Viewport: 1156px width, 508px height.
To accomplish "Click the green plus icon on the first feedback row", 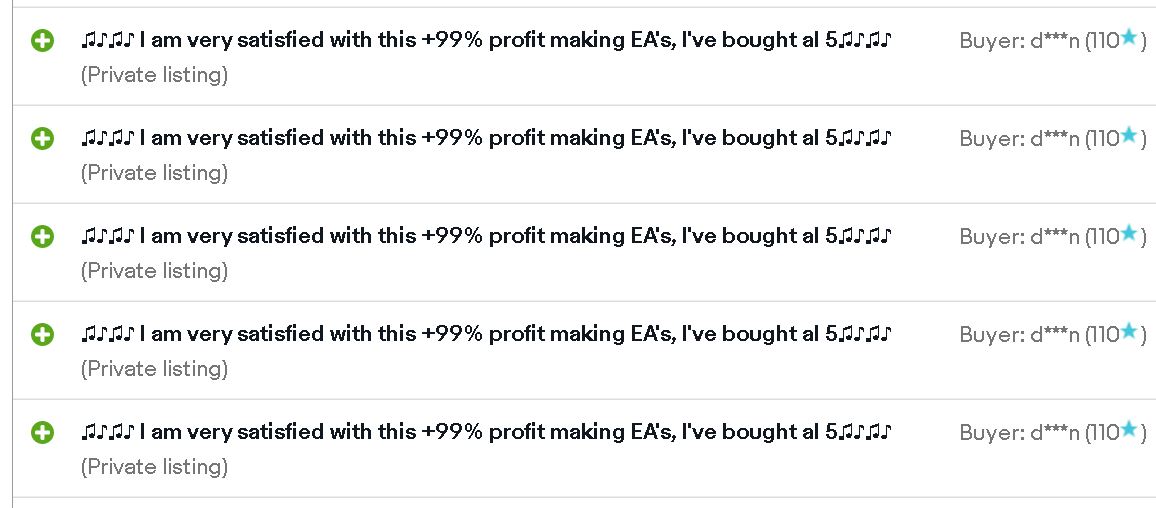I will tap(42, 41).
